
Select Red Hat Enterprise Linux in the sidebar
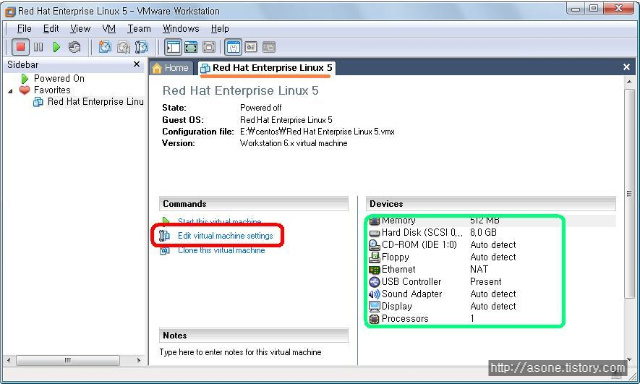tap(95, 102)
